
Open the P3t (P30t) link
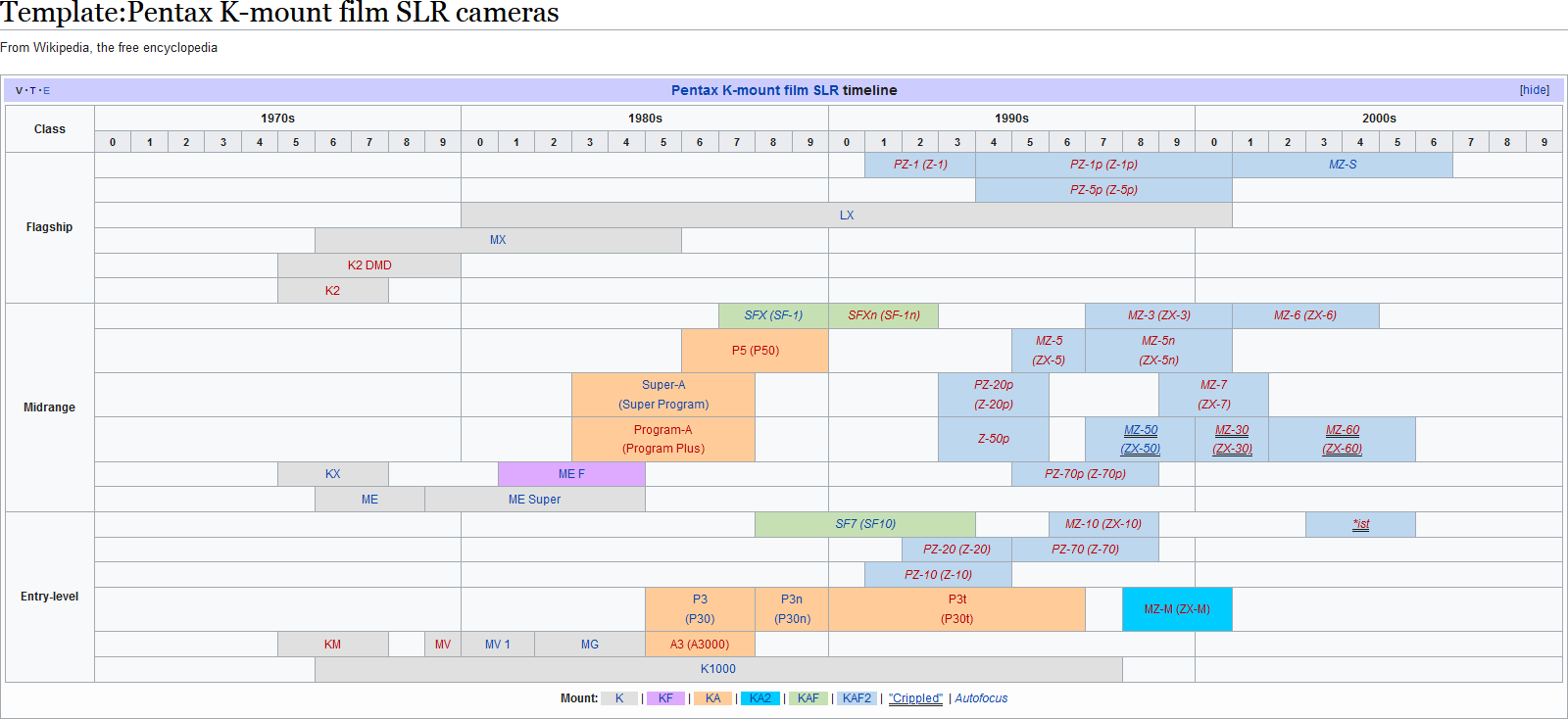point(957,609)
